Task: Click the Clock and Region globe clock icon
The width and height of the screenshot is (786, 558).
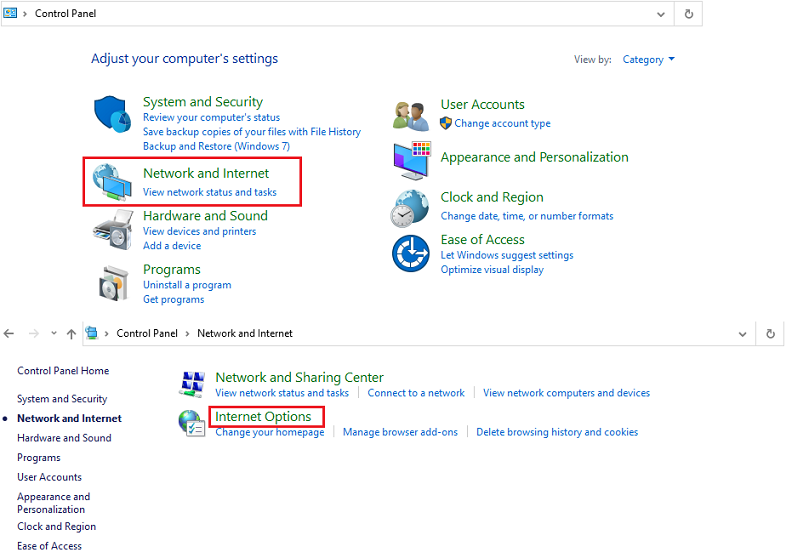Action: [410, 208]
